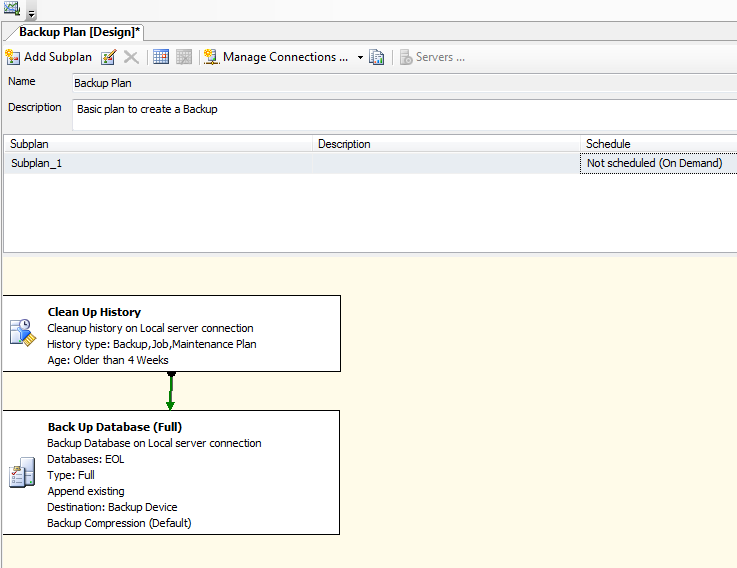Open the Subplan Schedule calendar icon
This screenshot has height=568, width=737.
[x=161, y=57]
